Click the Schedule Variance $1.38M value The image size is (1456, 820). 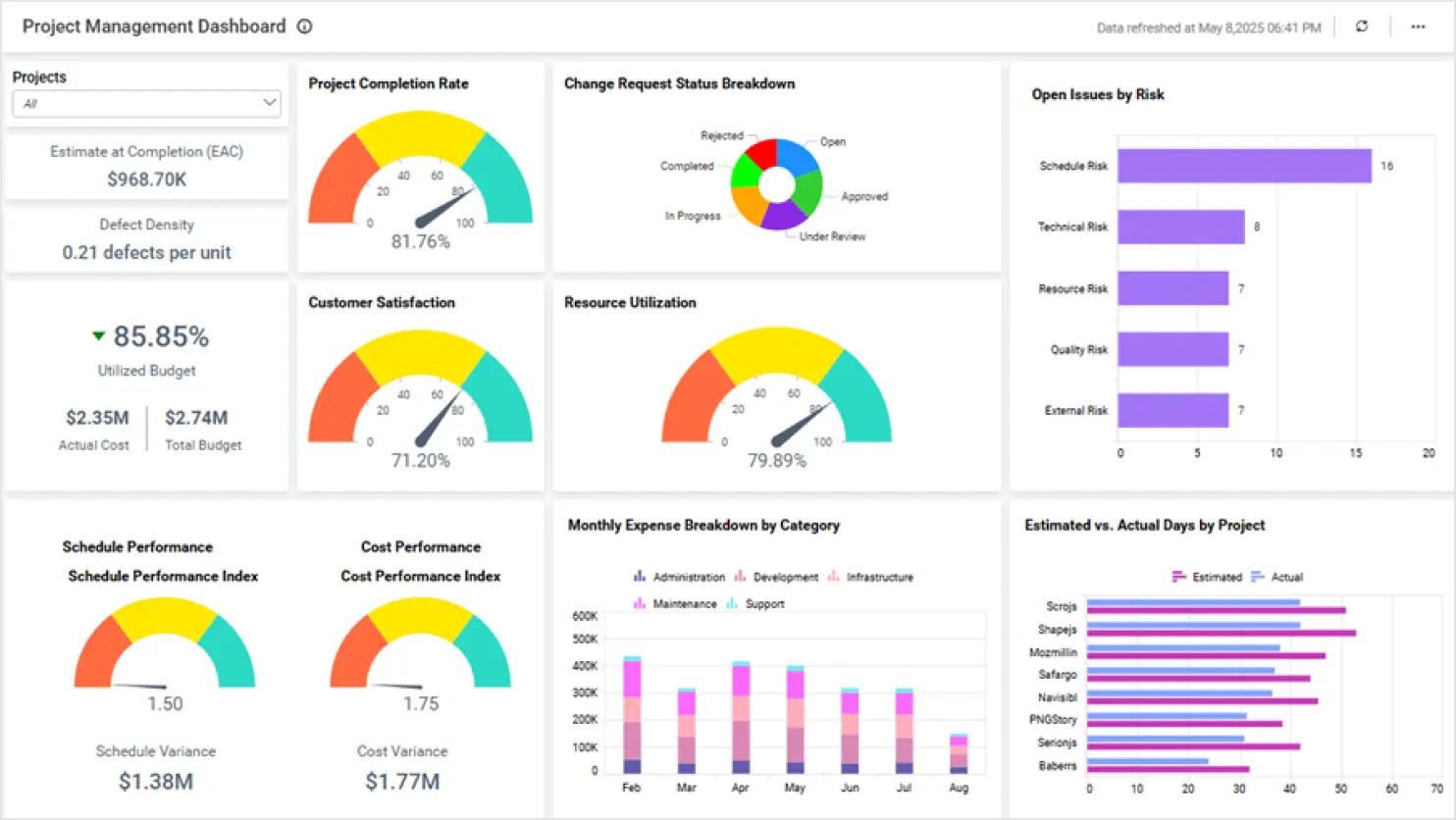tap(155, 782)
